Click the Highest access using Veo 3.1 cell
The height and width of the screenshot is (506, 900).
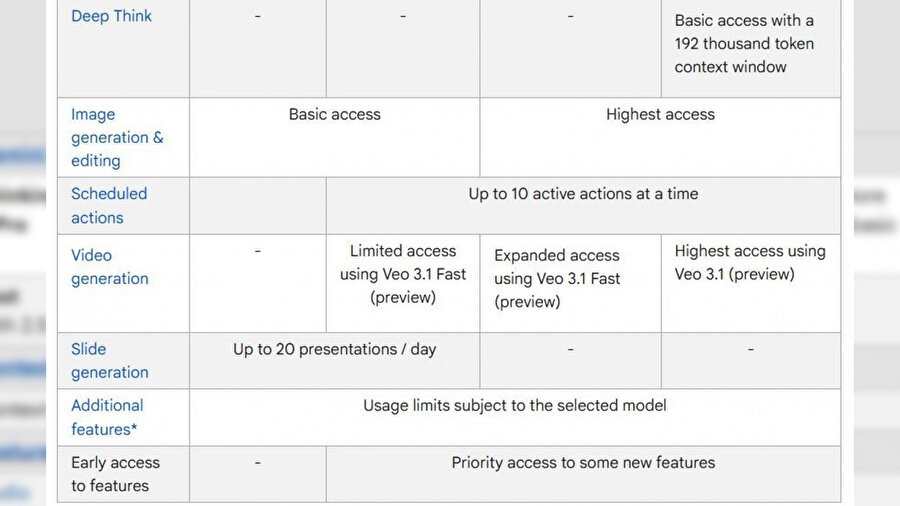(x=750, y=262)
